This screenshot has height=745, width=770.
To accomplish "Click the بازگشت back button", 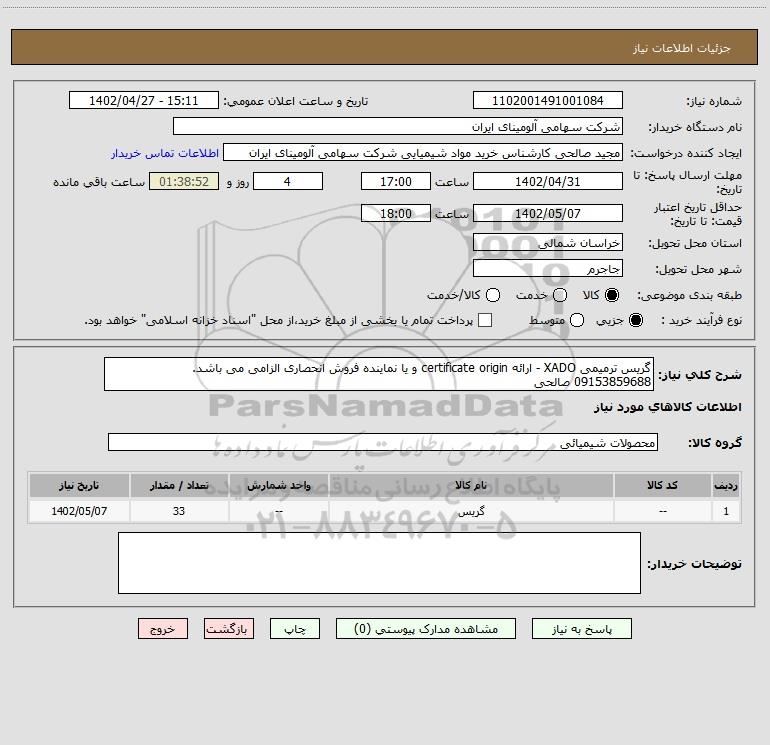I will tap(229, 629).
